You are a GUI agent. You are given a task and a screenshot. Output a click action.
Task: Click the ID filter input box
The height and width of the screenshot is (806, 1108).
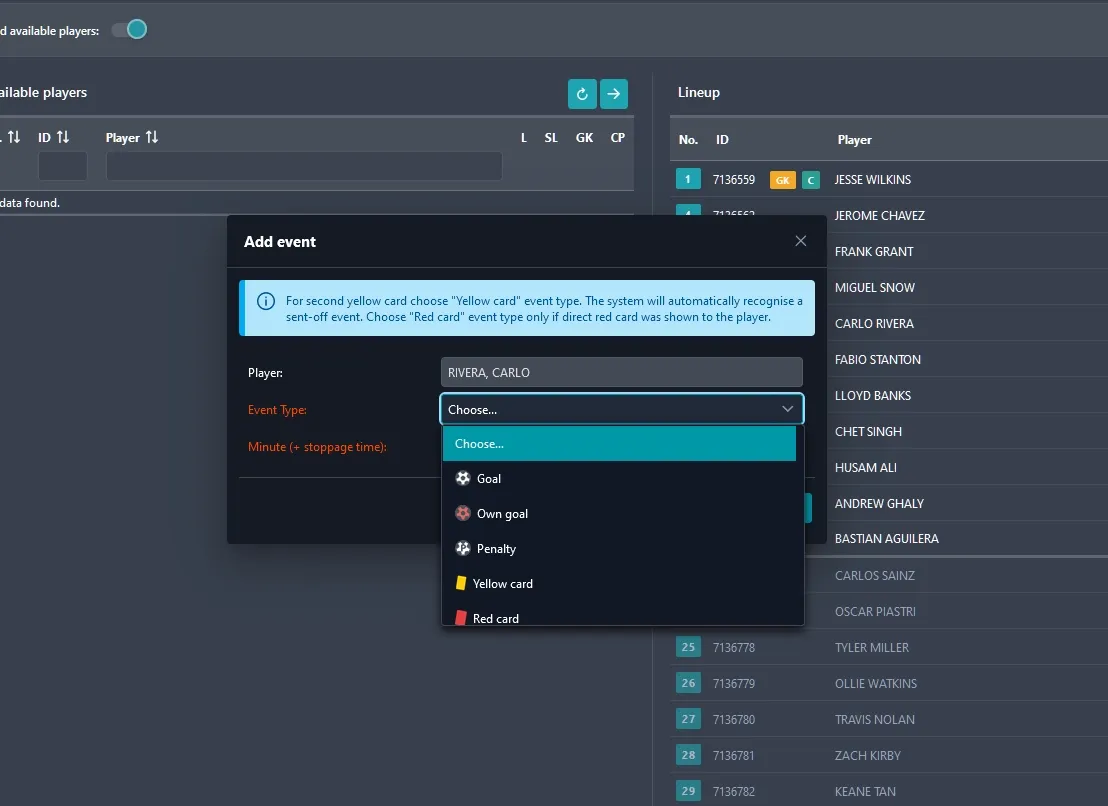click(62, 166)
